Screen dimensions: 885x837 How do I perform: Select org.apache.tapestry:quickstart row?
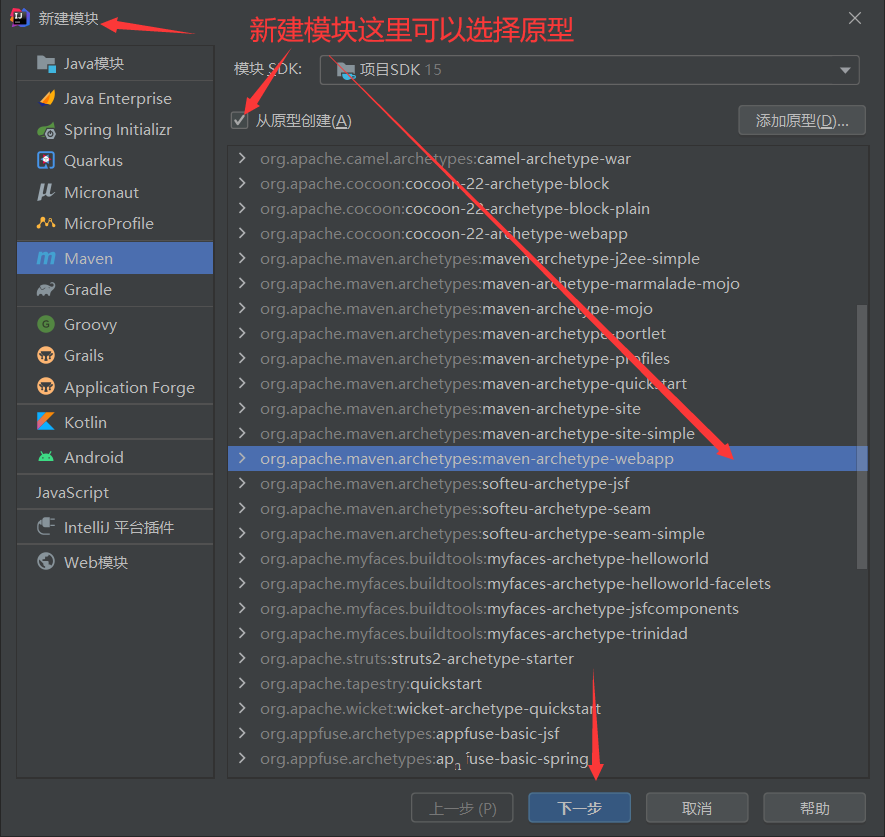547,683
